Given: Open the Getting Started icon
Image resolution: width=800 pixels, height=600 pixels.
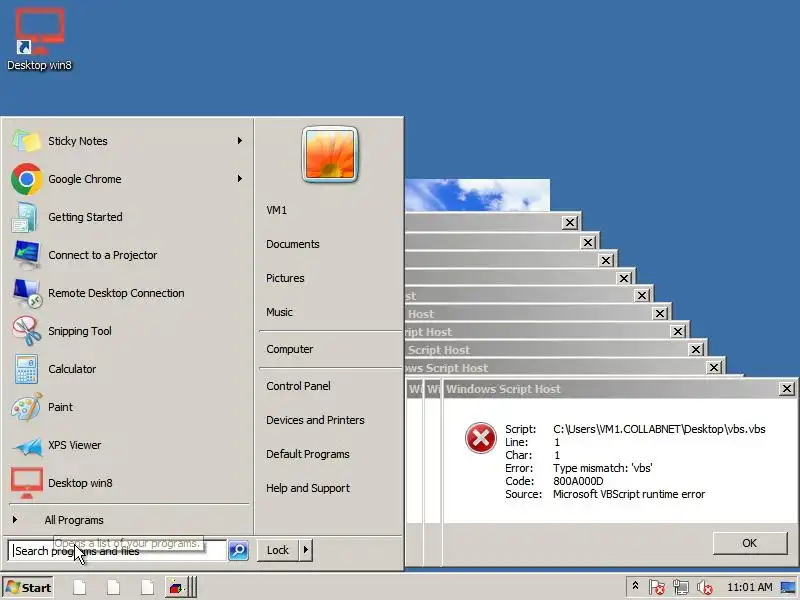Looking at the screenshot, I should 26,217.
